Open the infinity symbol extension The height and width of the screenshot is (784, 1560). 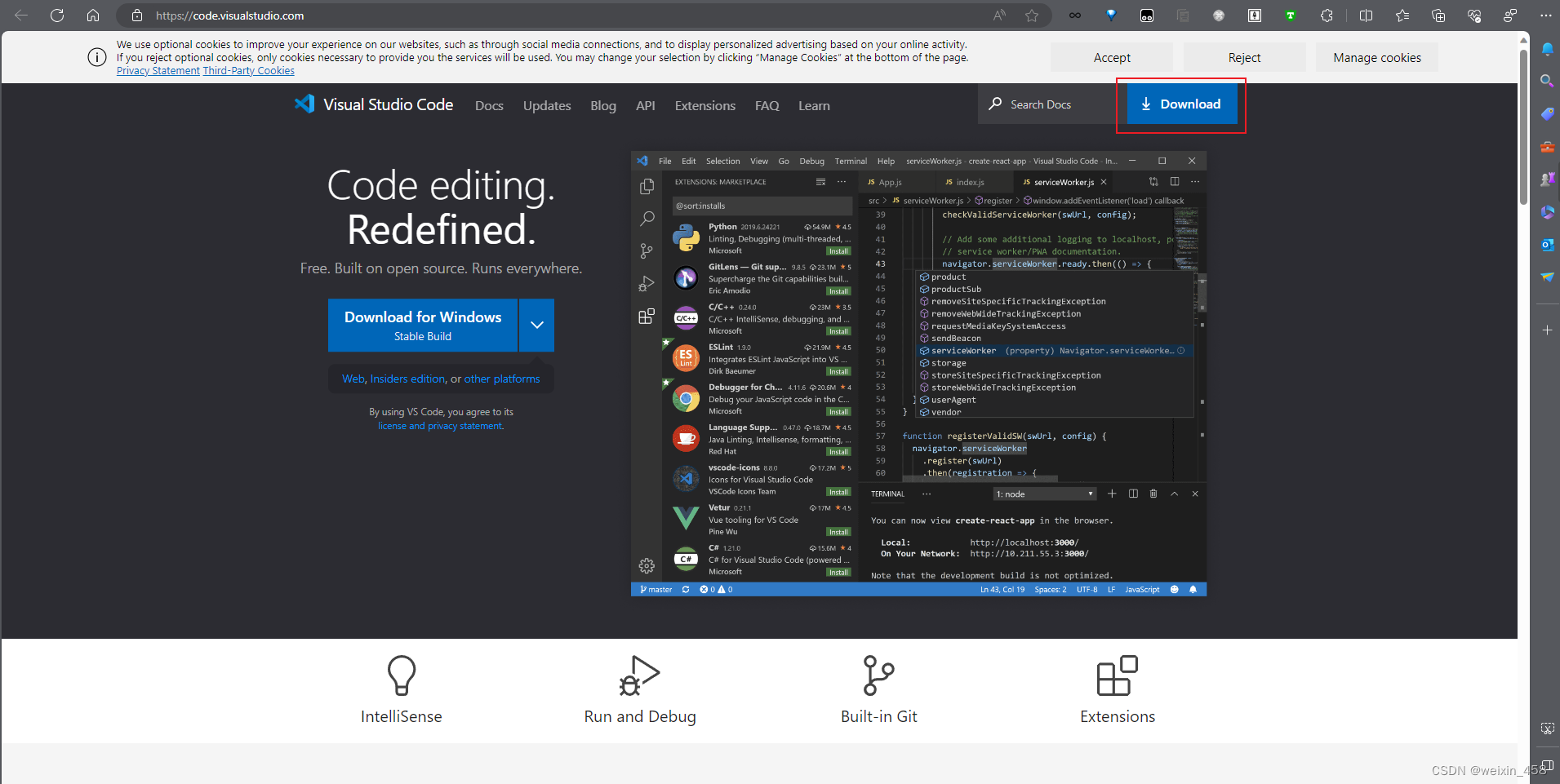(1075, 16)
